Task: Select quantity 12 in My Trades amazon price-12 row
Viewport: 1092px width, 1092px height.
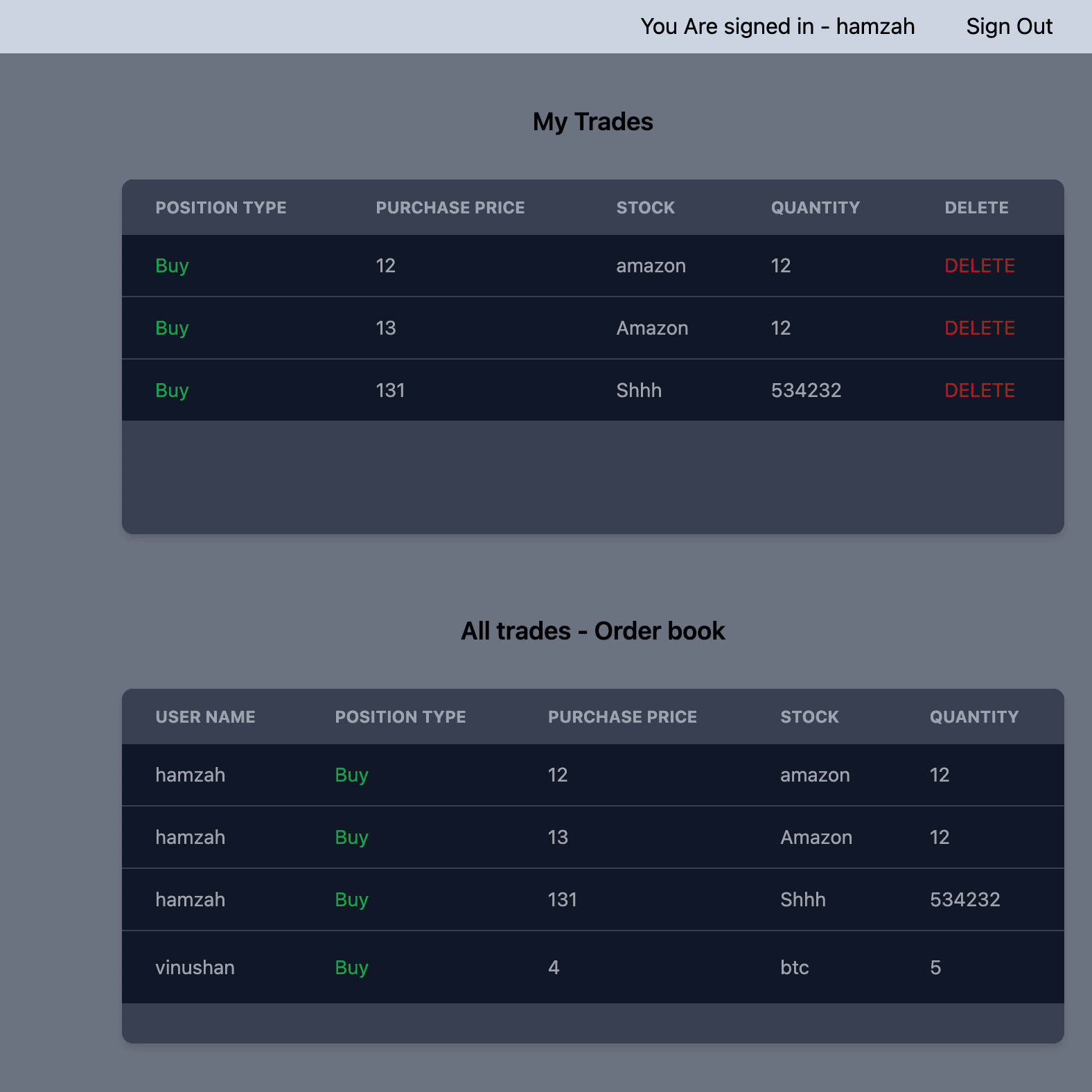Action: click(781, 265)
